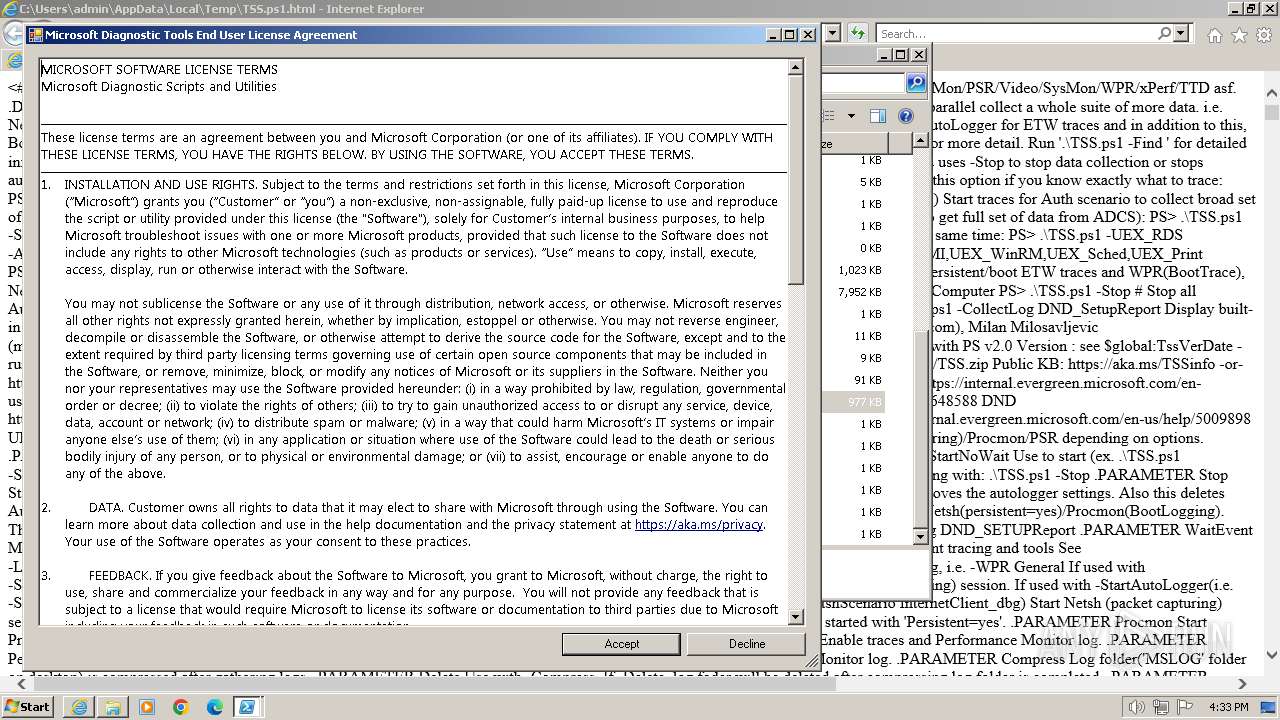Toggle the Explorer preview pane icon
This screenshot has width=1280, height=720.
tap(877, 116)
